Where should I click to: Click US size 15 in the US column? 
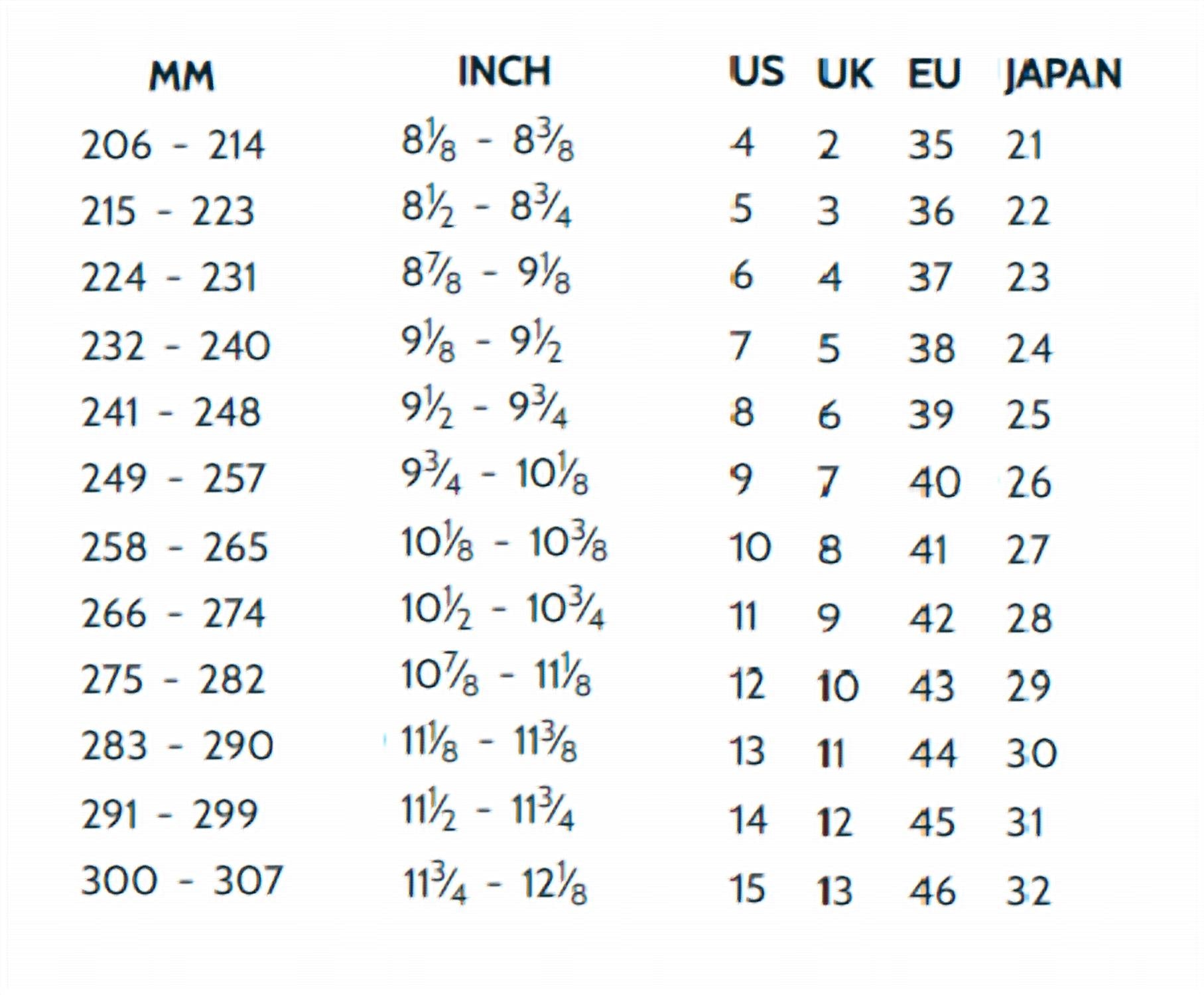[748, 889]
